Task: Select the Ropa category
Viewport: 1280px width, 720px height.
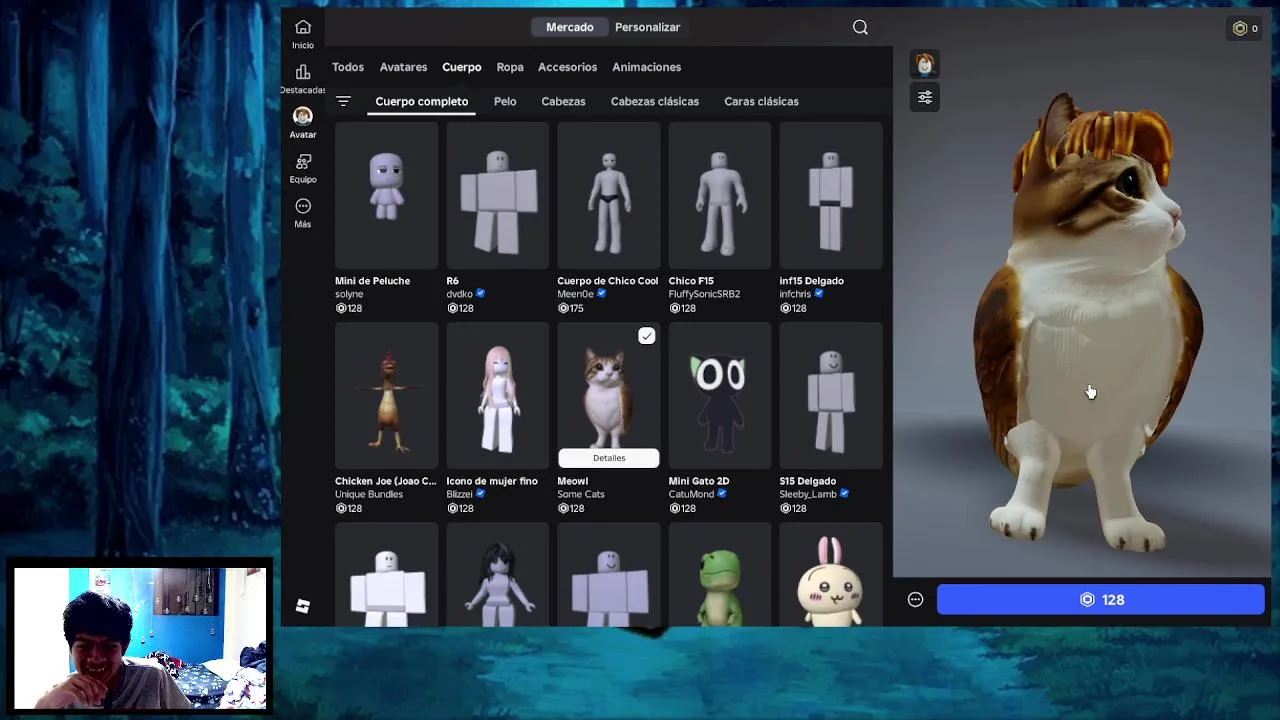Action: pyautogui.click(x=510, y=67)
